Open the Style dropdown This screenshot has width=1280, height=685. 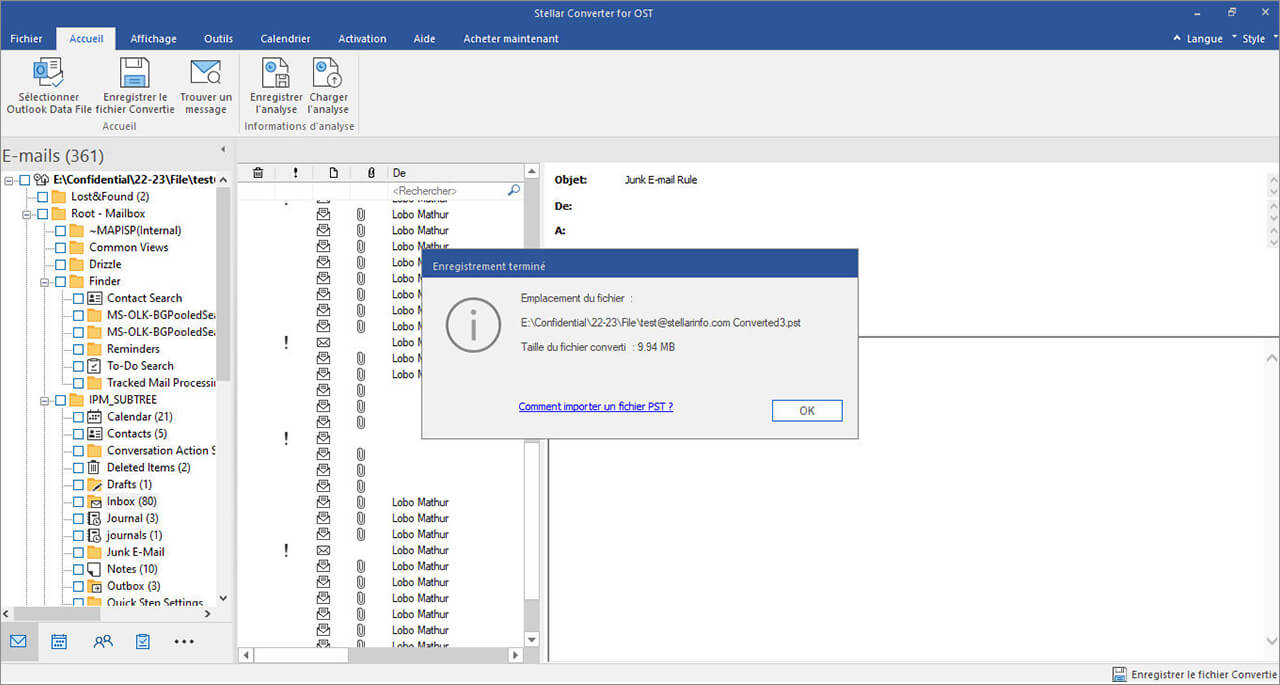1253,39
